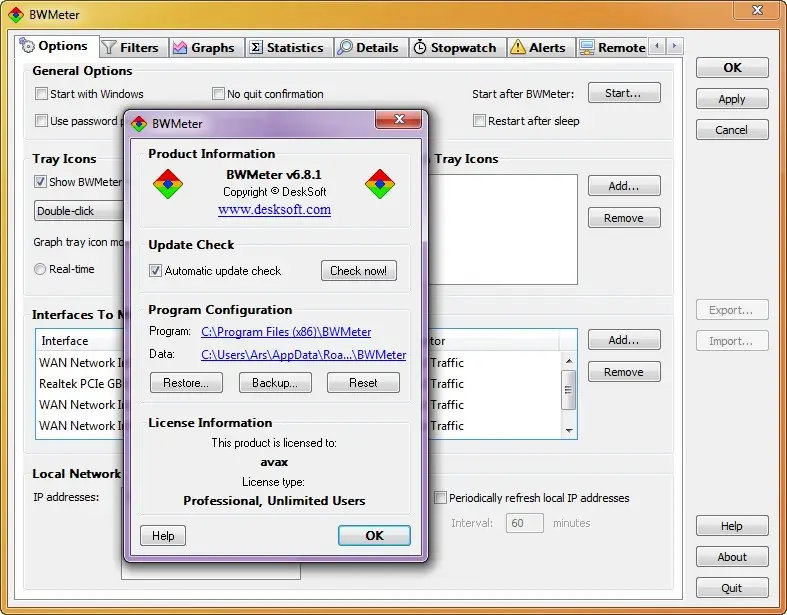Click the Reset configuration button

pos(363,383)
